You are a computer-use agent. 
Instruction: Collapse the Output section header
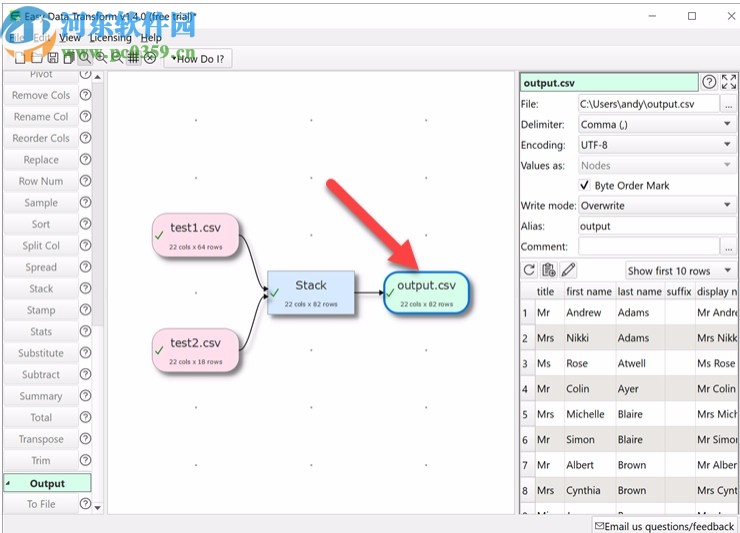tap(47, 483)
